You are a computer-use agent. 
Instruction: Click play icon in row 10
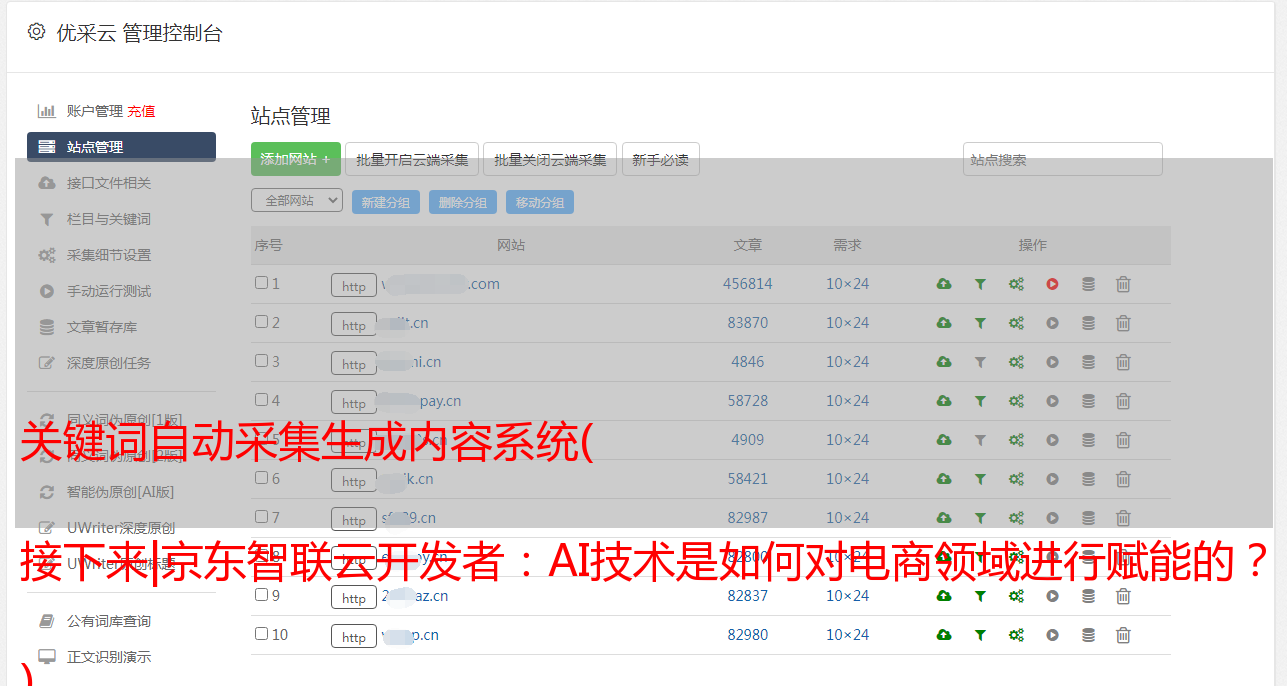[x=1052, y=635]
